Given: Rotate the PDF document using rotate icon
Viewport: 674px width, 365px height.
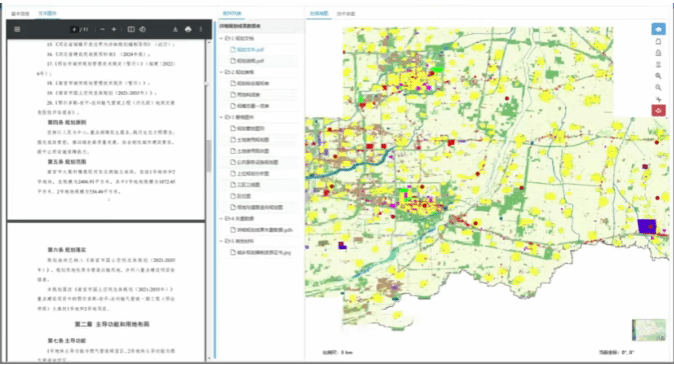Looking at the screenshot, I should point(143,29).
